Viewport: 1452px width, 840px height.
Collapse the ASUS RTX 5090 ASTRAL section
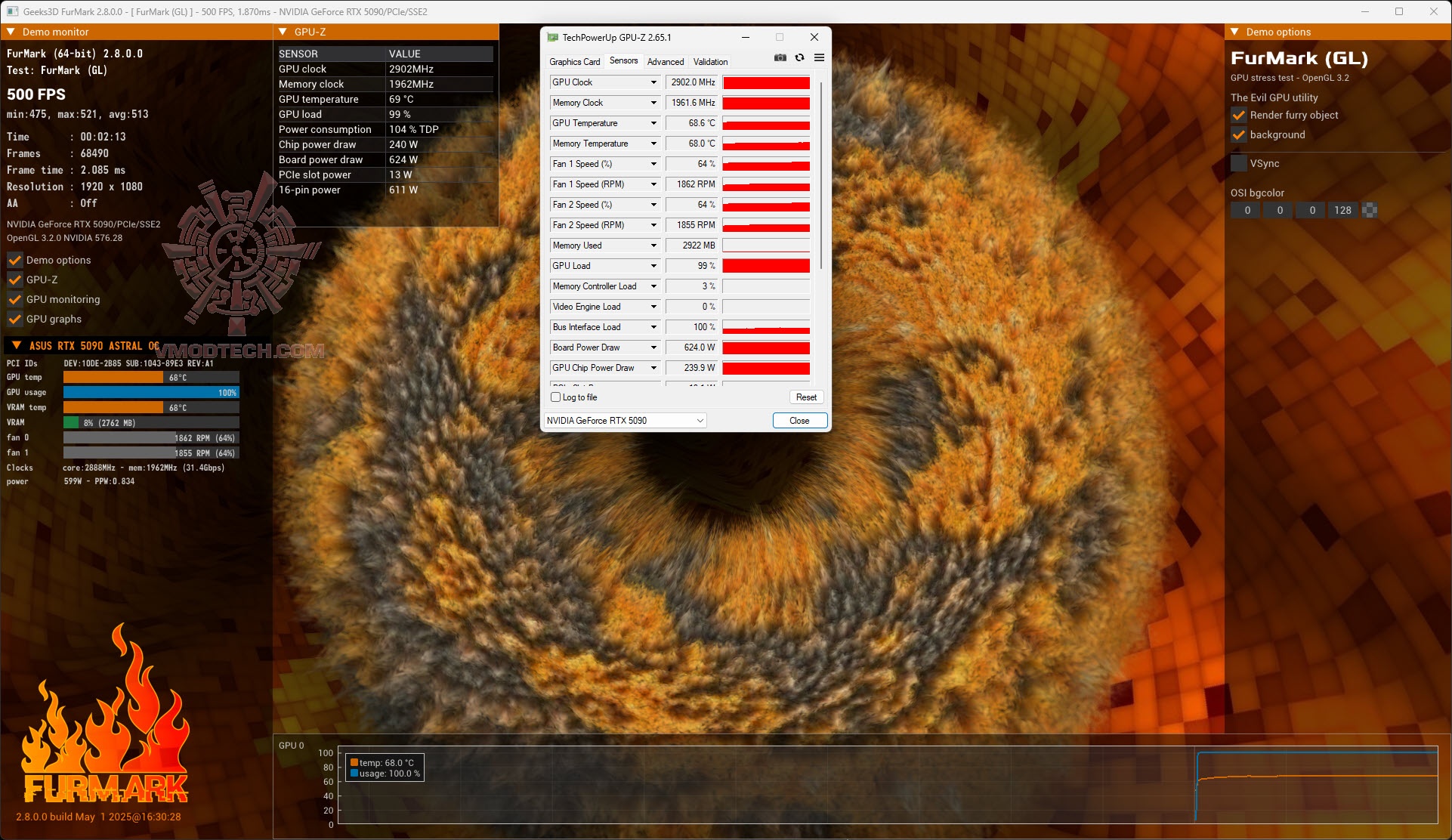tap(17, 345)
